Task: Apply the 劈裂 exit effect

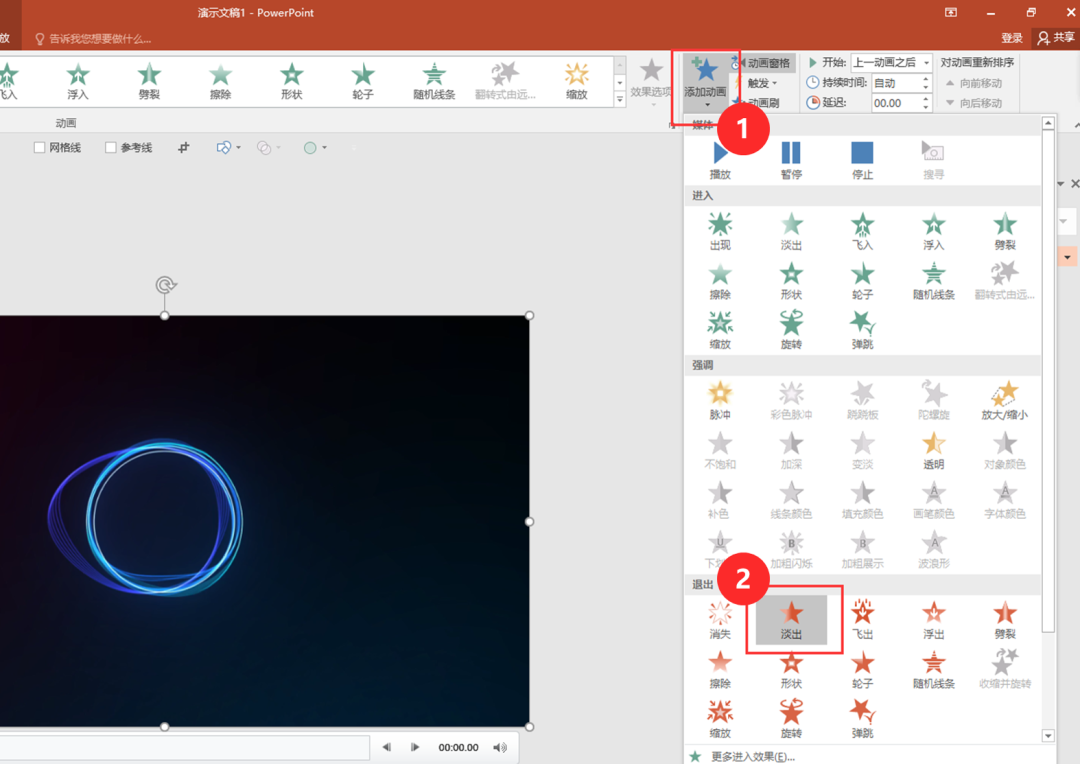Action: pyautogui.click(x=1004, y=620)
